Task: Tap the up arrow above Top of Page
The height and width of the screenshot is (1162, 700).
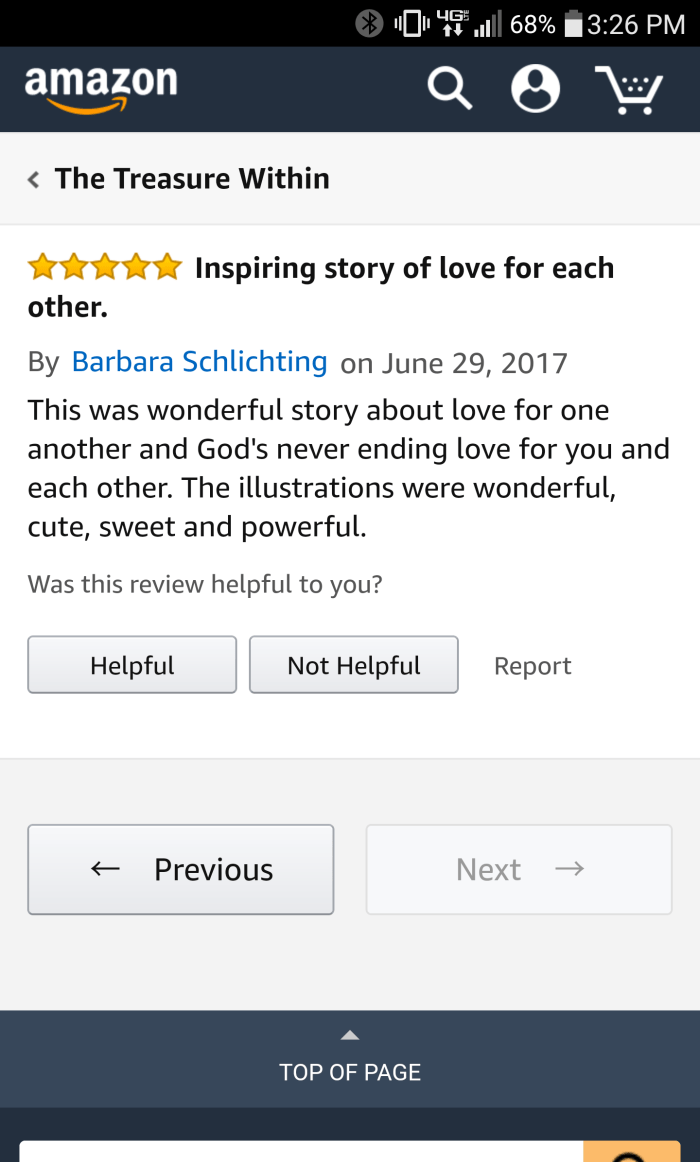Action: [349, 1035]
